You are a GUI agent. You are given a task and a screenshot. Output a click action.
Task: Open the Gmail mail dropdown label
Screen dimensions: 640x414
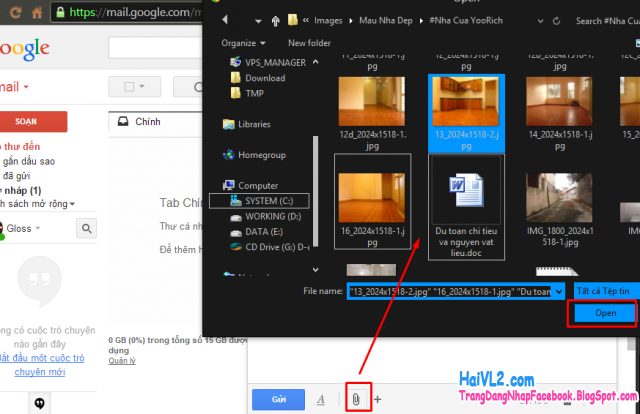15,87
